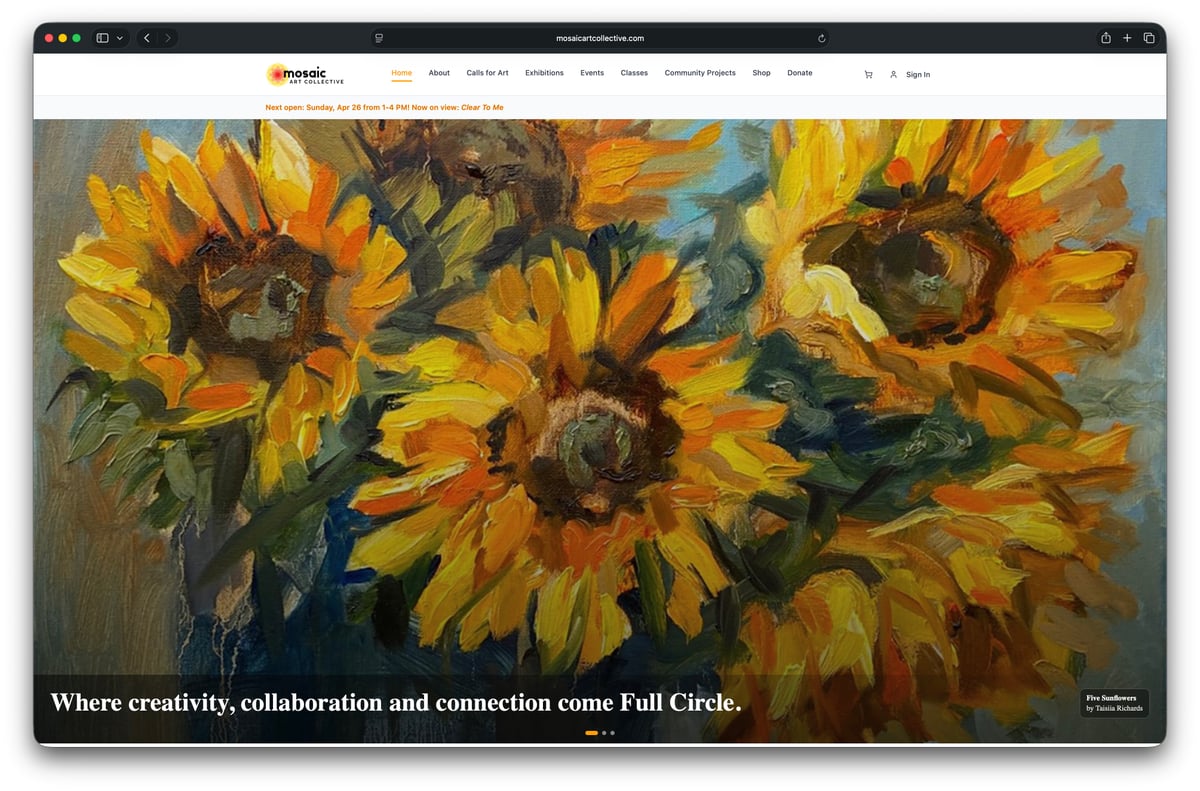Click the forward navigation arrow
Viewport: 1200px width, 791px height.
(168, 37)
